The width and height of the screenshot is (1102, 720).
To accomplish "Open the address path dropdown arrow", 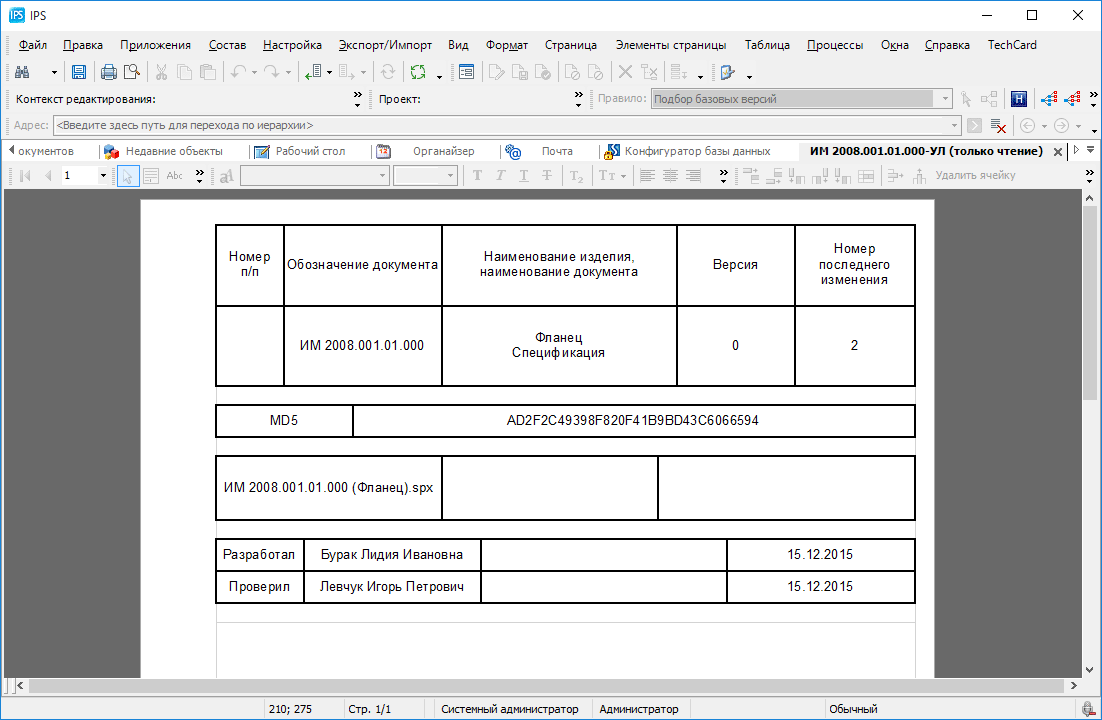I will pyautogui.click(x=955, y=126).
